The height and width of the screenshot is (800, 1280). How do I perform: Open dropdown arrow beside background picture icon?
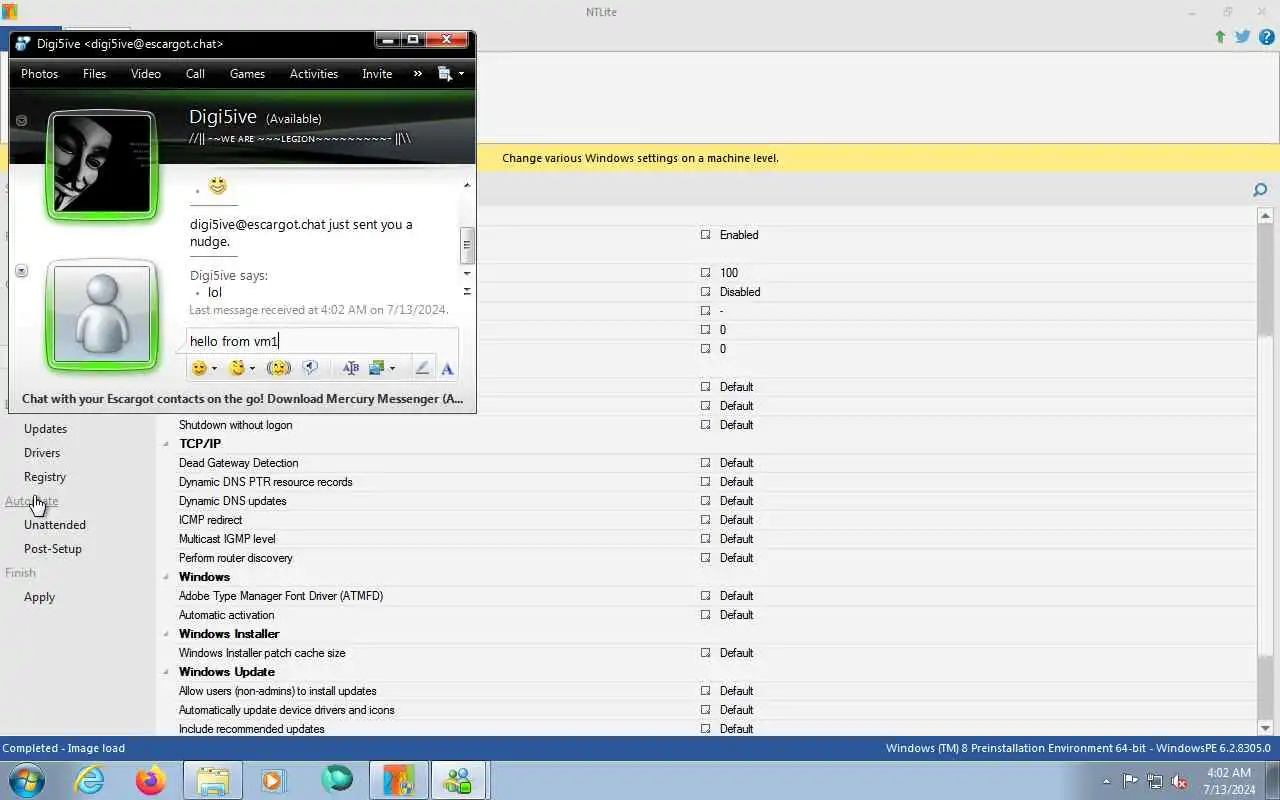392,369
